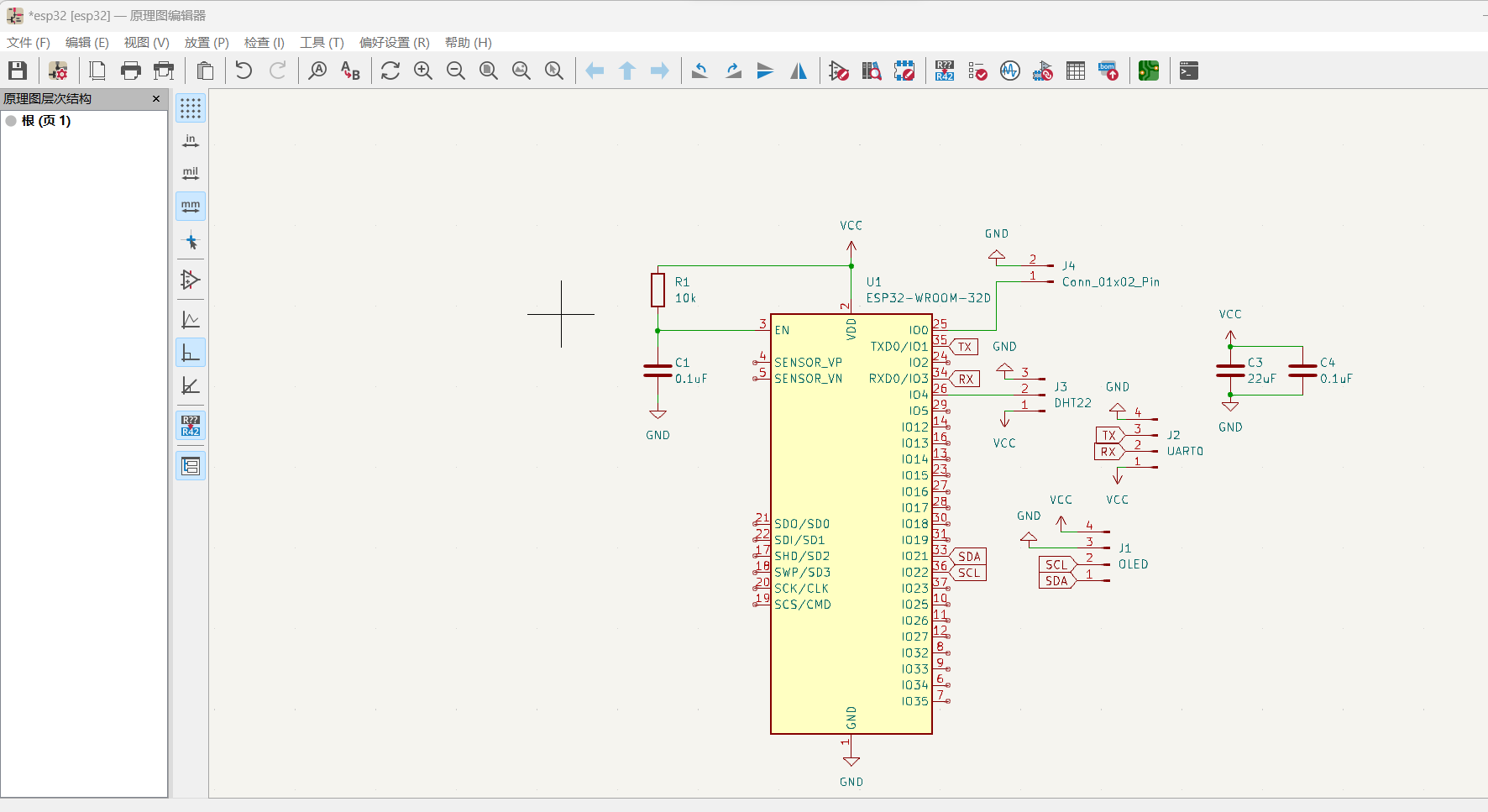This screenshot has height=812, width=1488.
Task: Switch units to millimeters
Action: pos(191,206)
